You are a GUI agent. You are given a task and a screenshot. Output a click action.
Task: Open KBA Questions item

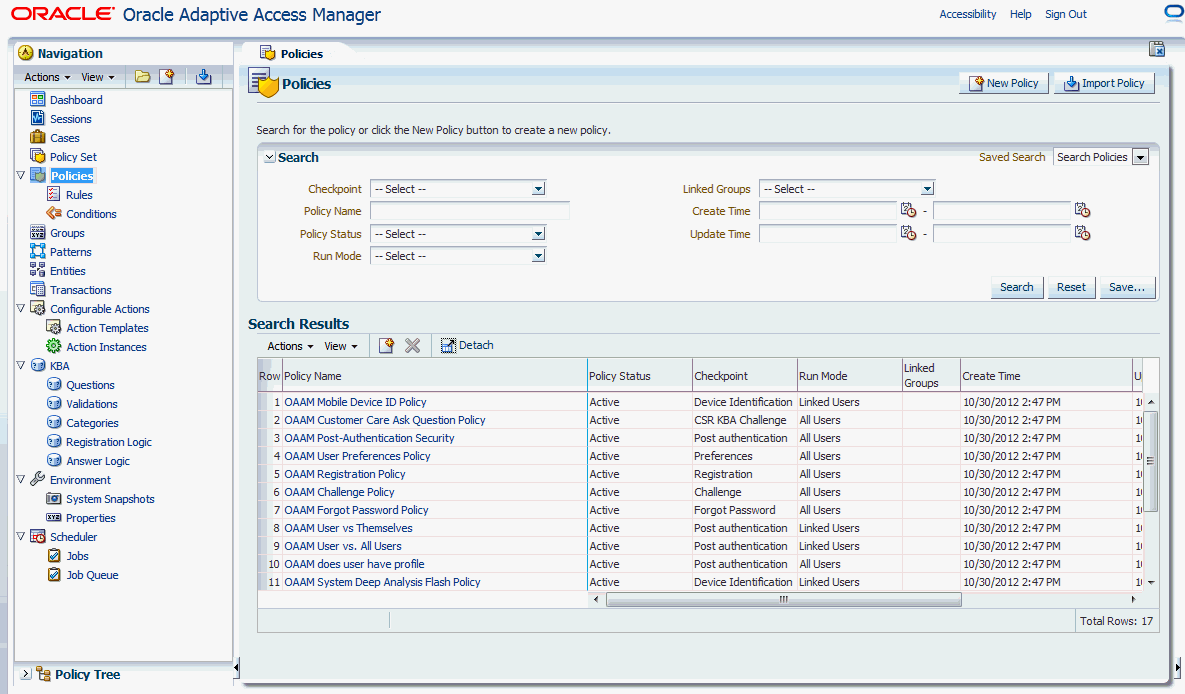click(x=90, y=385)
